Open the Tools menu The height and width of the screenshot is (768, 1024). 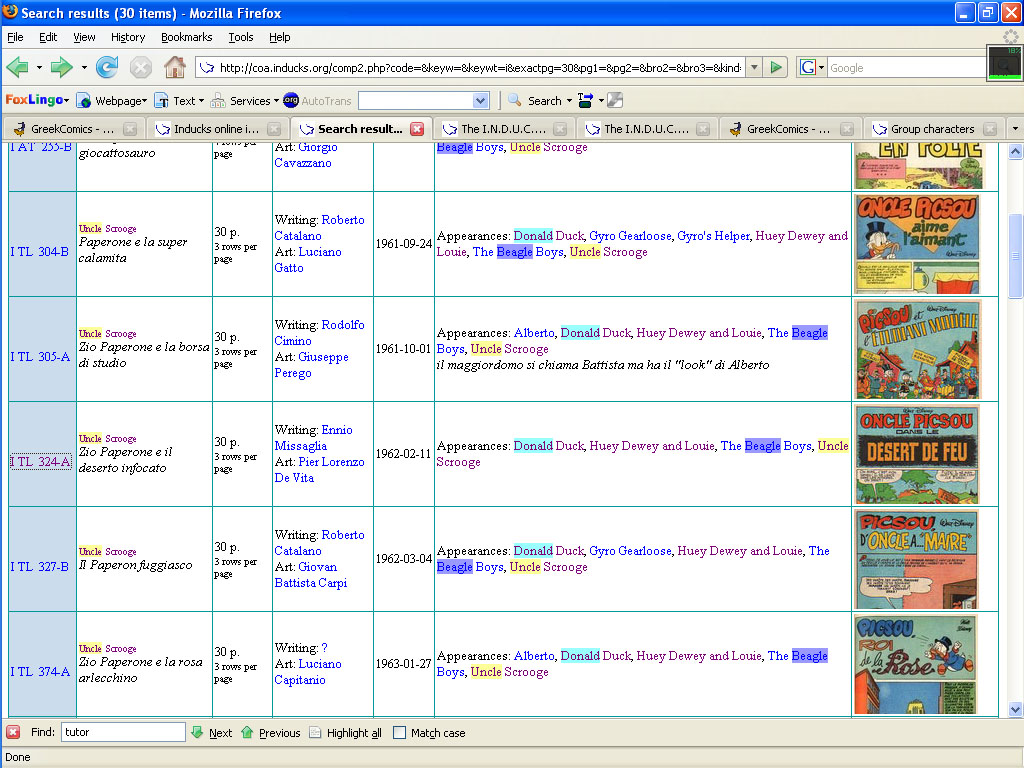[240, 37]
